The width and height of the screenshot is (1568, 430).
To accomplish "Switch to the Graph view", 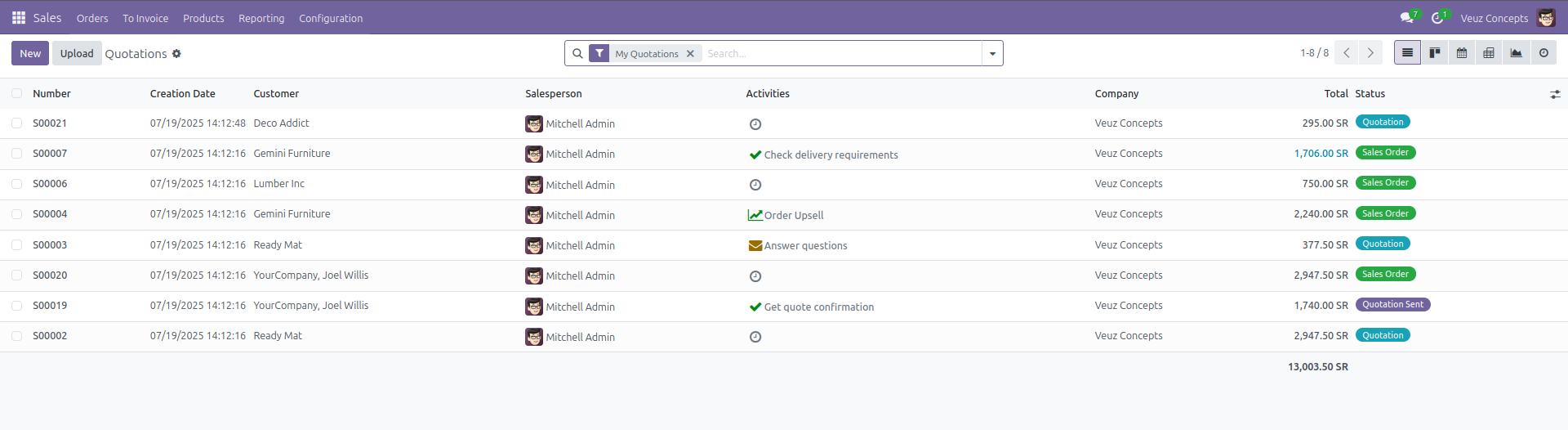I will [1516, 53].
